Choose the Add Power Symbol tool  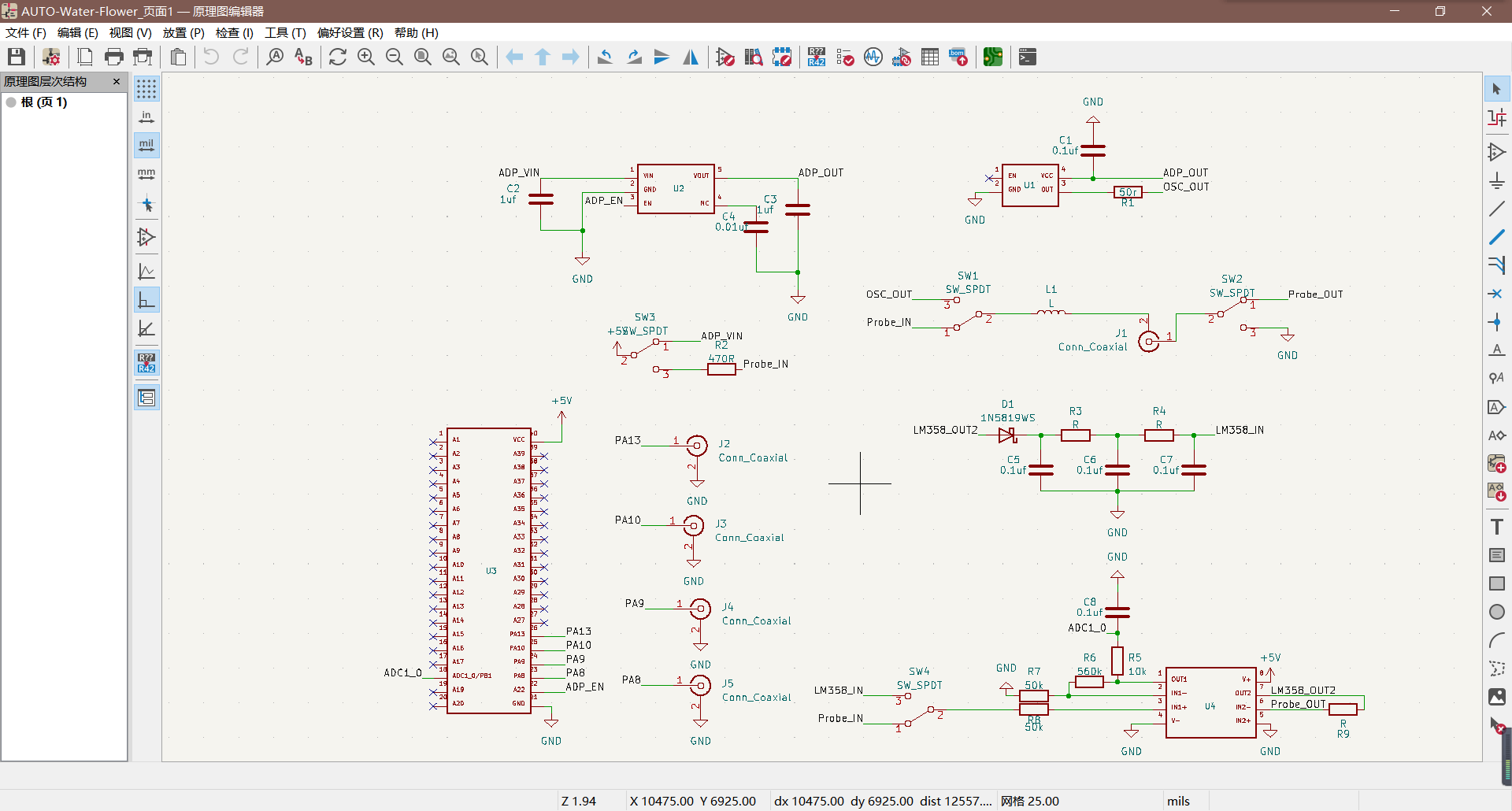(1497, 180)
